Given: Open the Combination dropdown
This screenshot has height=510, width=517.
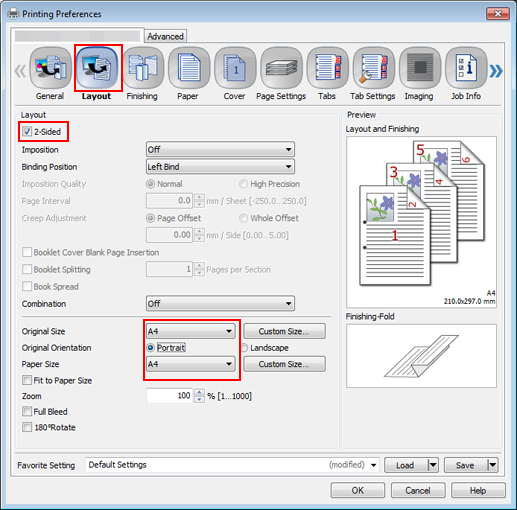Looking at the screenshot, I should coord(220,304).
